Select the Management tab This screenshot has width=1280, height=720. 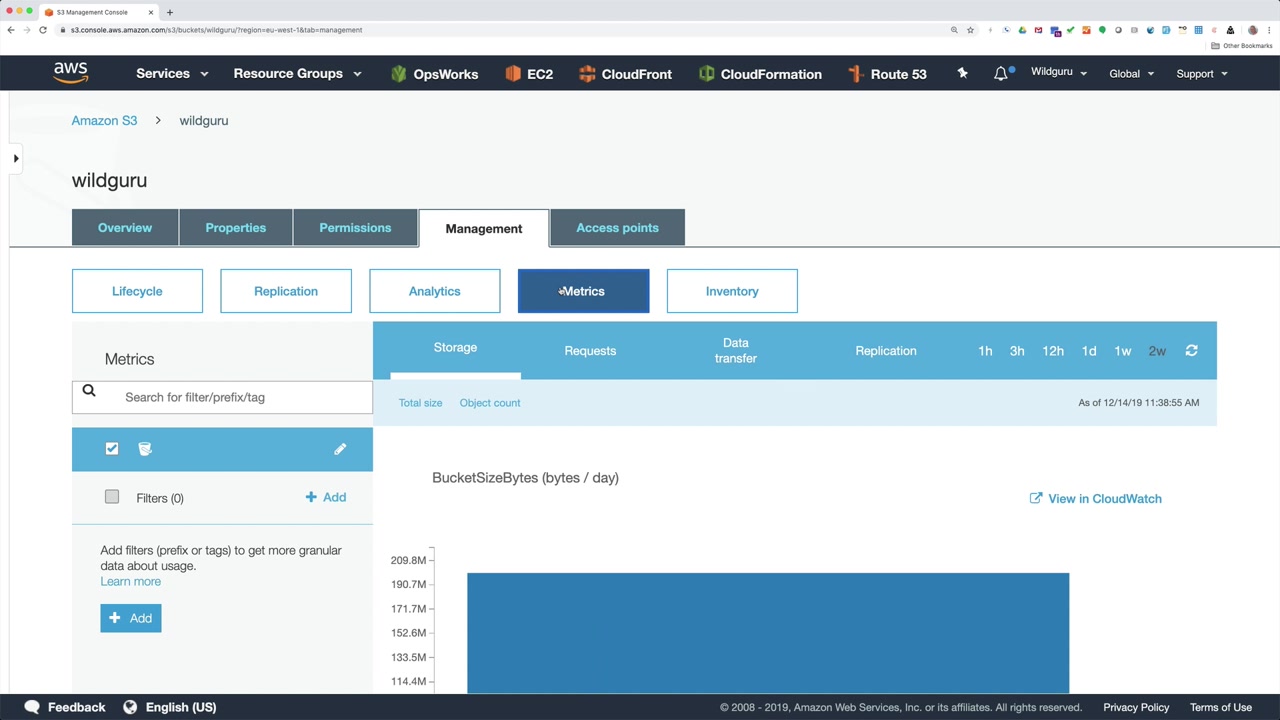coord(484,228)
